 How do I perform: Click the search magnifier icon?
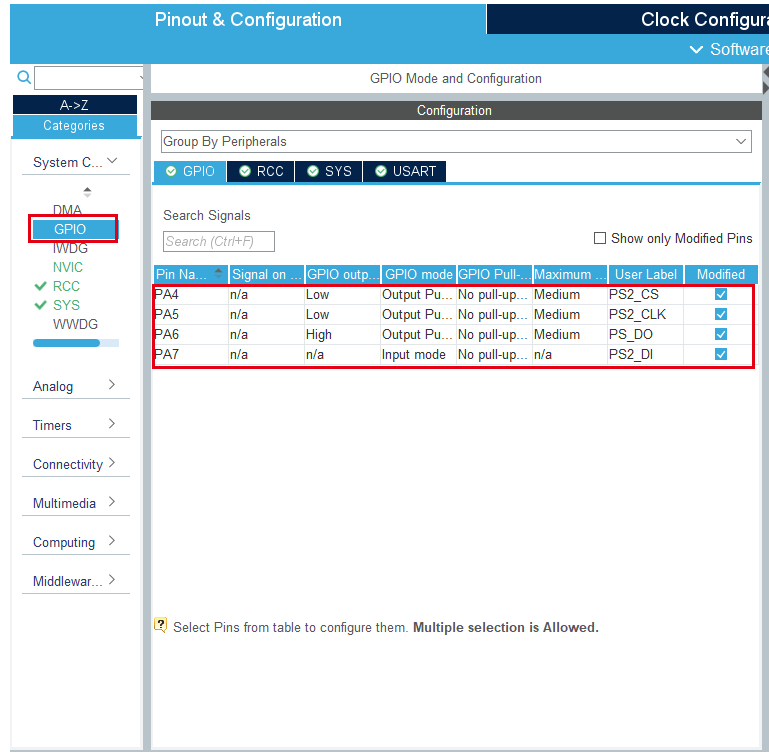click(24, 78)
